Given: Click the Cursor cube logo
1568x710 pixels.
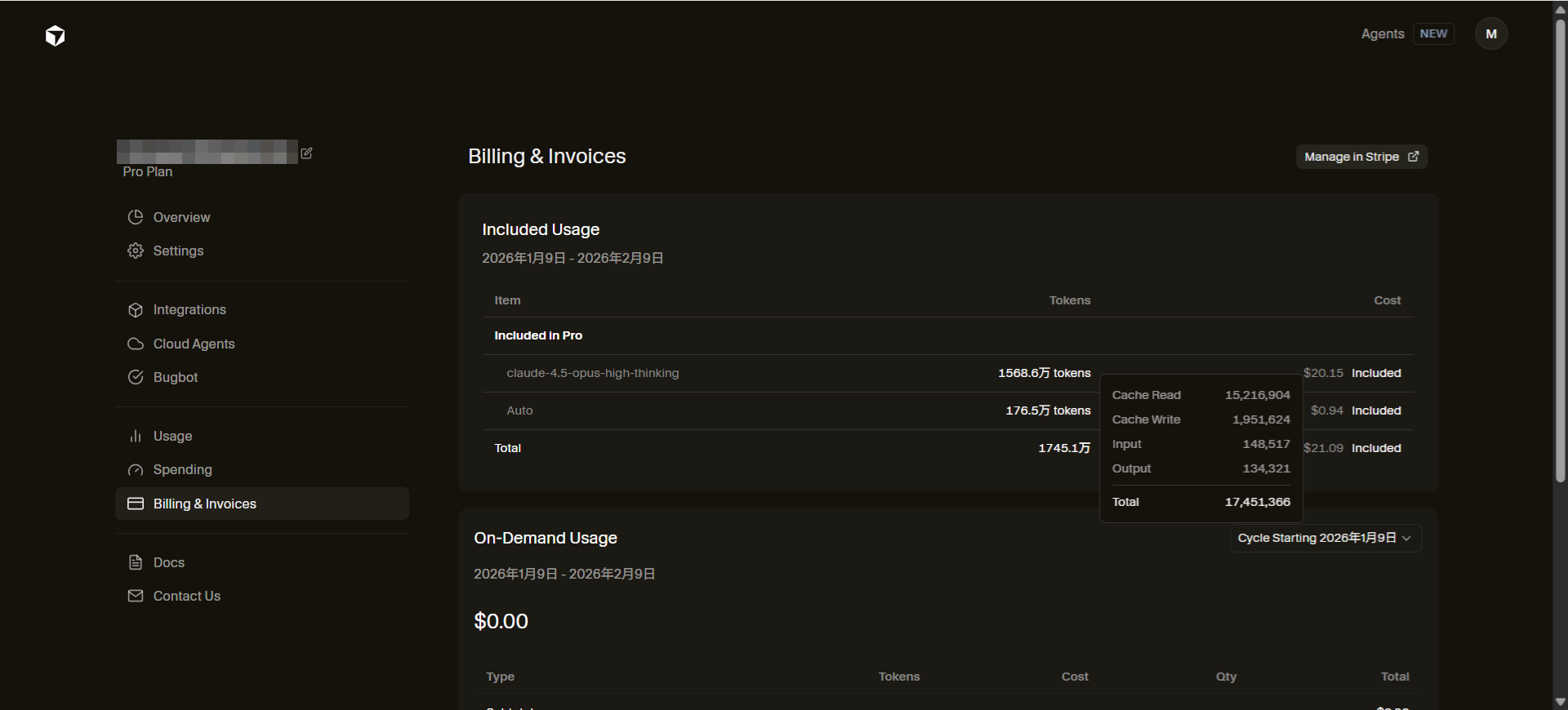Looking at the screenshot, I should coord(55,36).
